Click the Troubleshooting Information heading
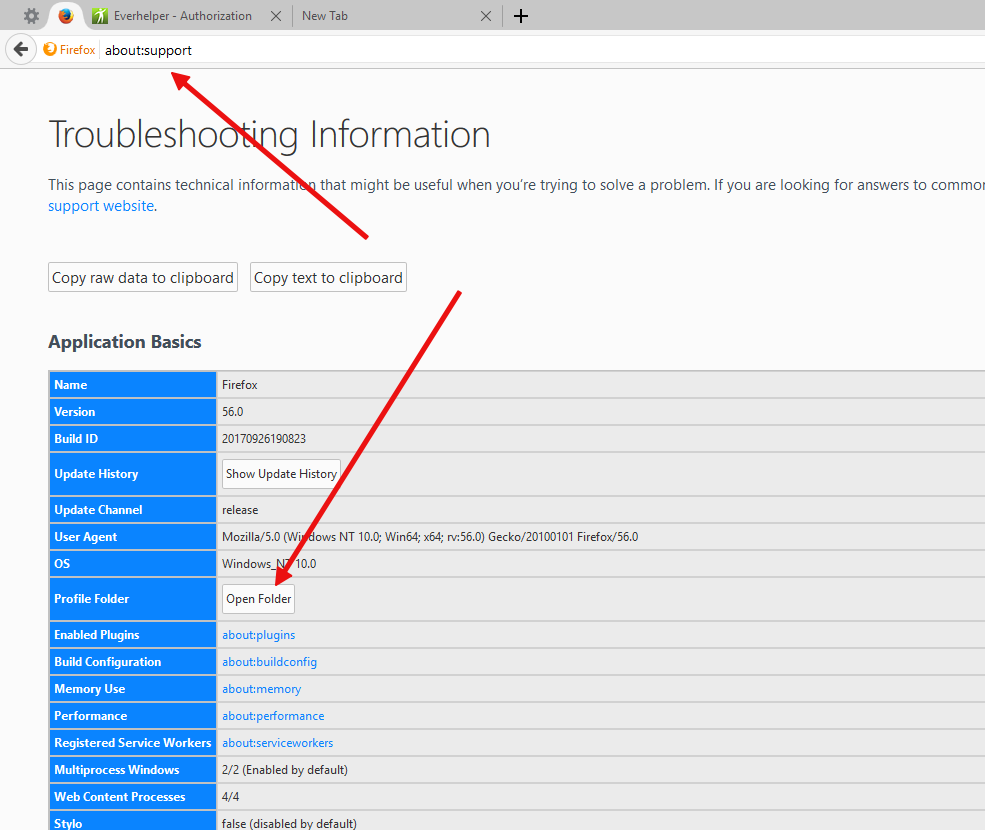This screenshot has width=985, height=830. (x=269, y=134)
